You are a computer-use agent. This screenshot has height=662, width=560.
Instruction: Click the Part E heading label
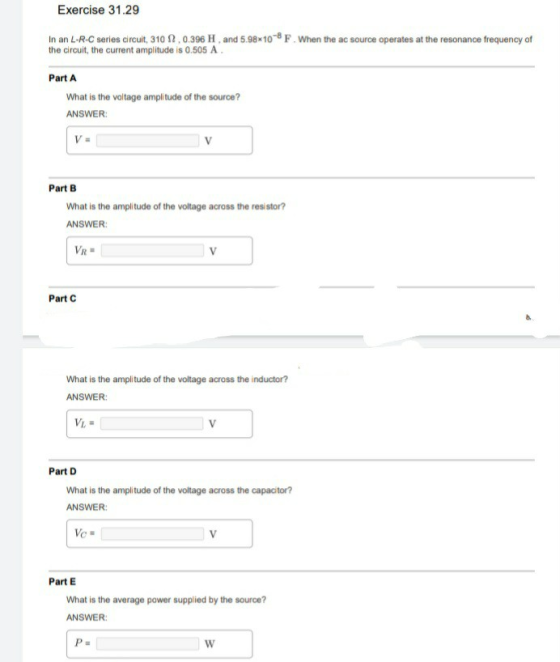(63, 581)
